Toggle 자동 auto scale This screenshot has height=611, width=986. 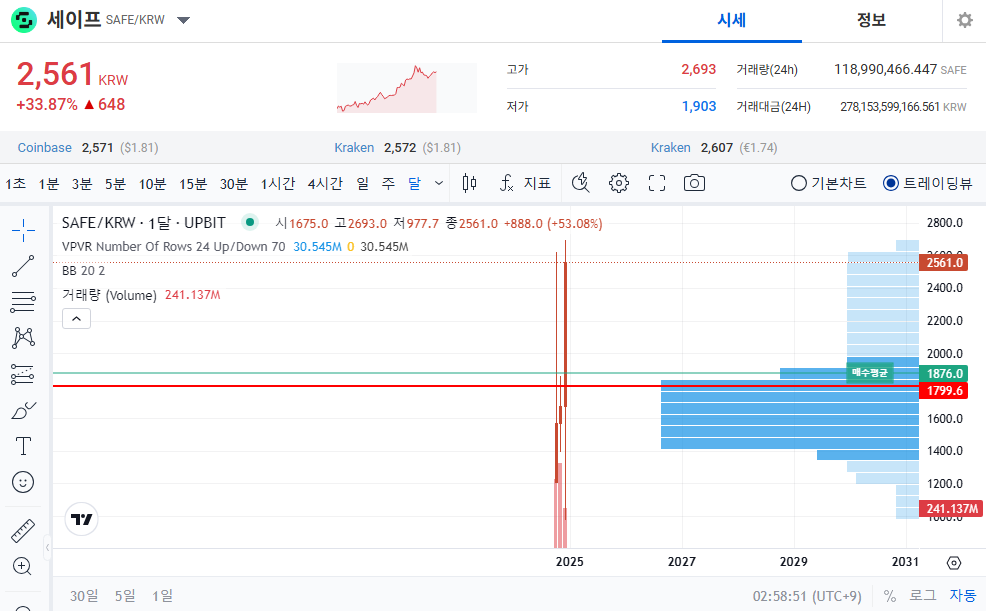(963, 595)
